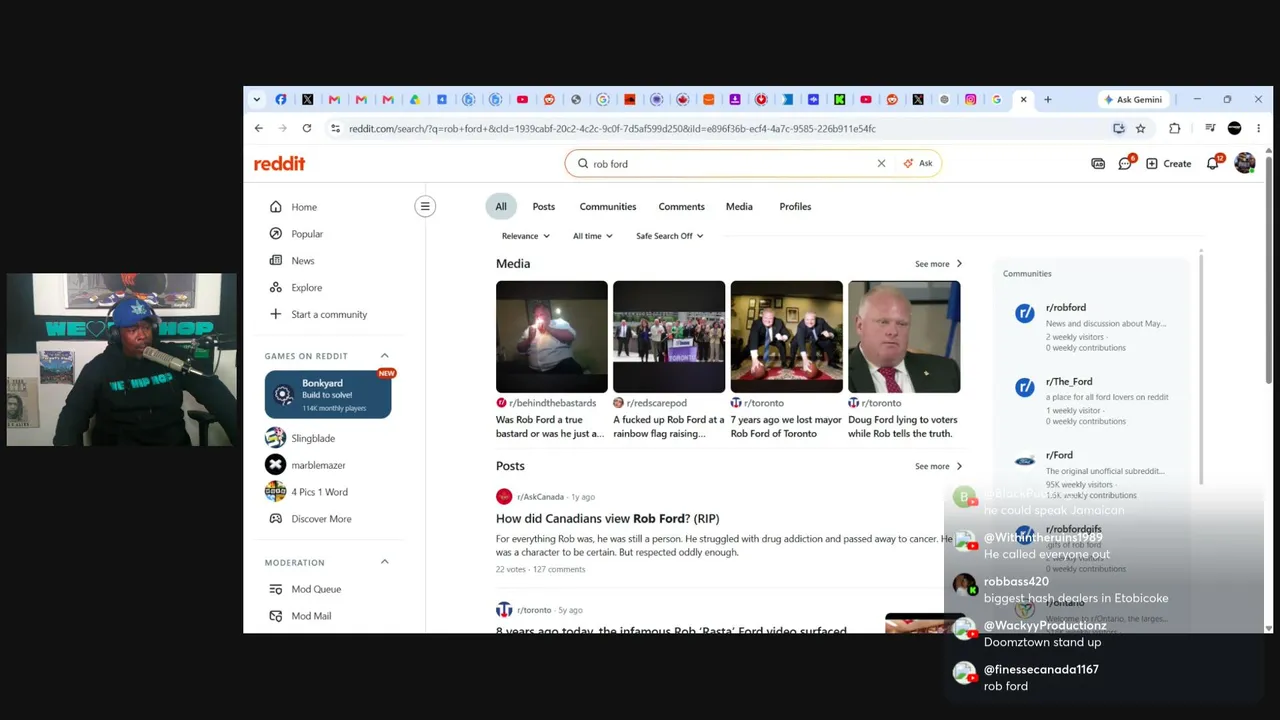Open the Relevance sort dropdown
The image size is (1280, 720).
point(526,236)
